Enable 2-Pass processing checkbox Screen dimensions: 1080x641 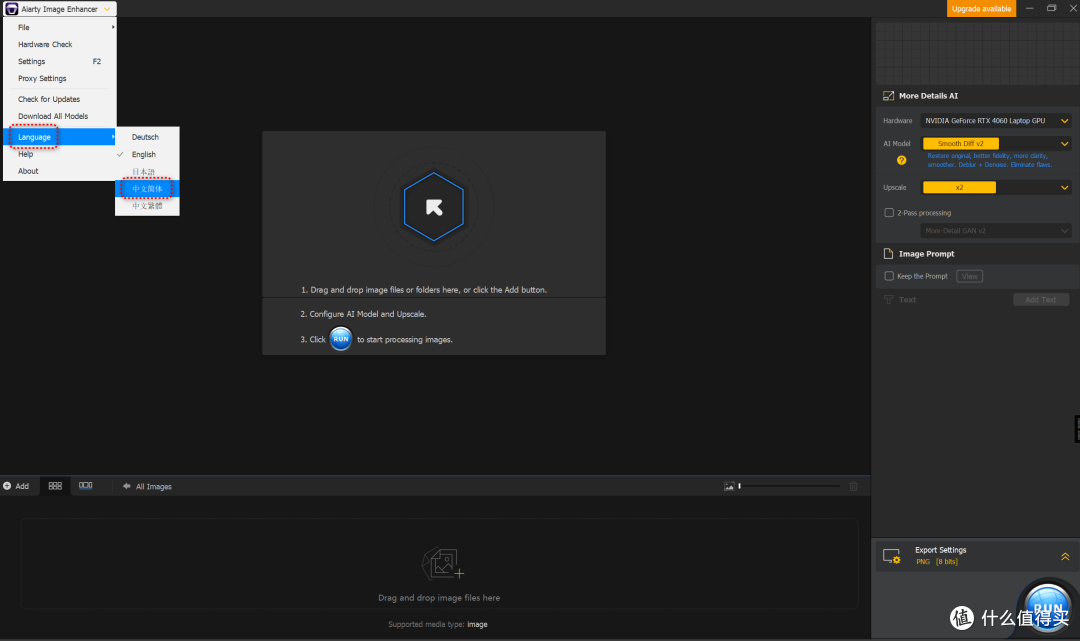click(889, 213)
